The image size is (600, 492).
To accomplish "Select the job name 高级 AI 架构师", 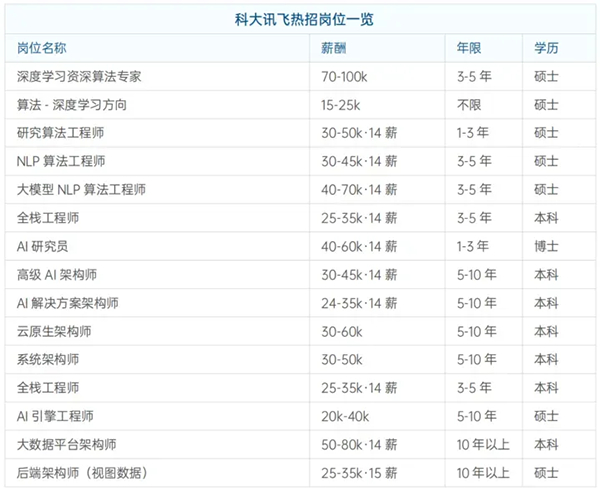I will 57,274.
